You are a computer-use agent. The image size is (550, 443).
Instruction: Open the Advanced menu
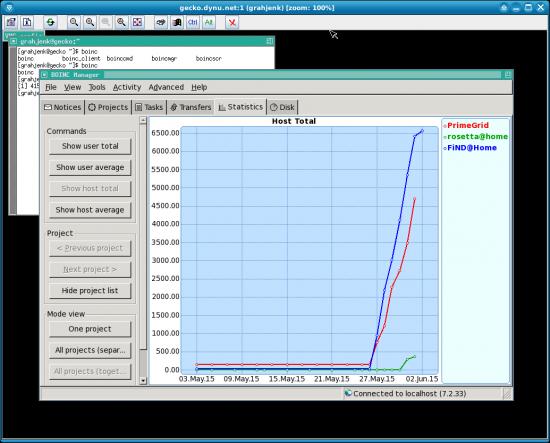(x=166, y=87)
